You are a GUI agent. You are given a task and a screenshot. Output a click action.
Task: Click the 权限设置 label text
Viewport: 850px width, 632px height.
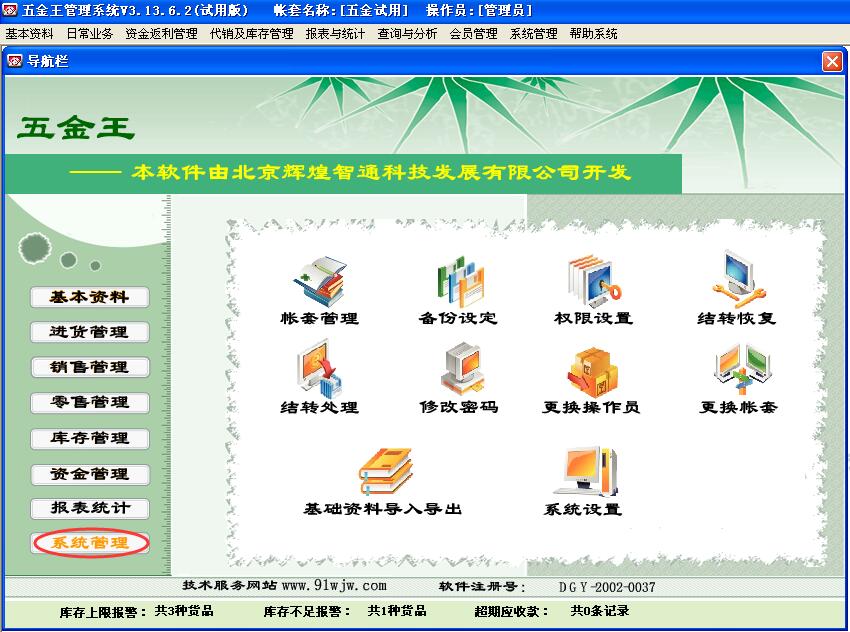coord(594,318)
